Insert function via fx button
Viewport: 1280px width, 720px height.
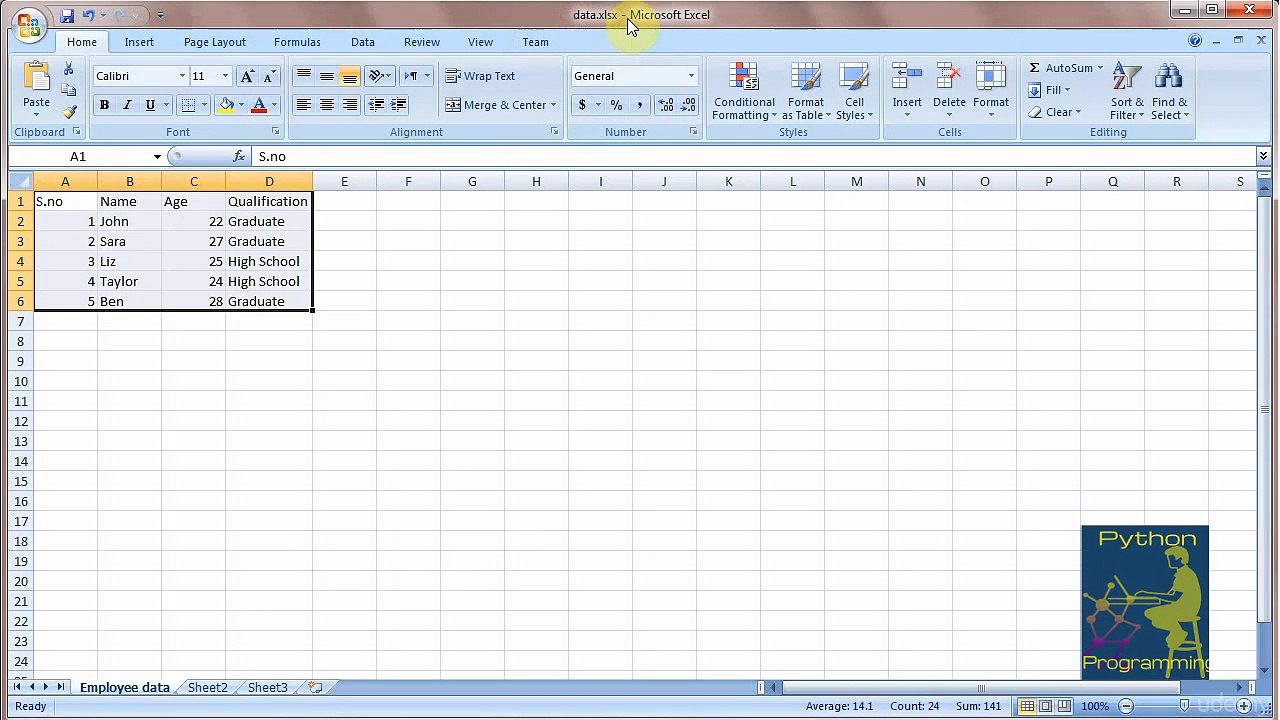tap(239, 156)
